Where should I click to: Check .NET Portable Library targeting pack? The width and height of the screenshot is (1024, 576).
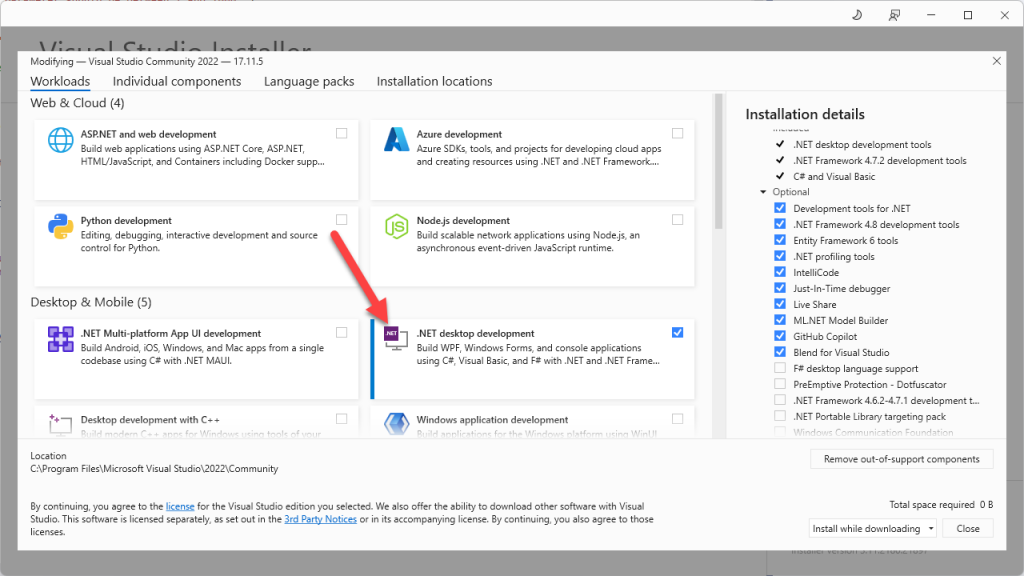780,416
